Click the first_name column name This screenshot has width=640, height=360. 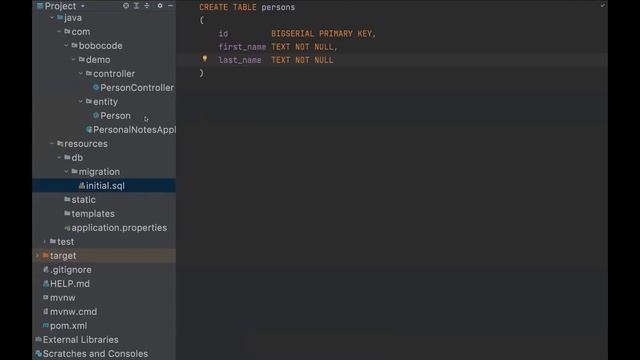click(x=242, y=47)
